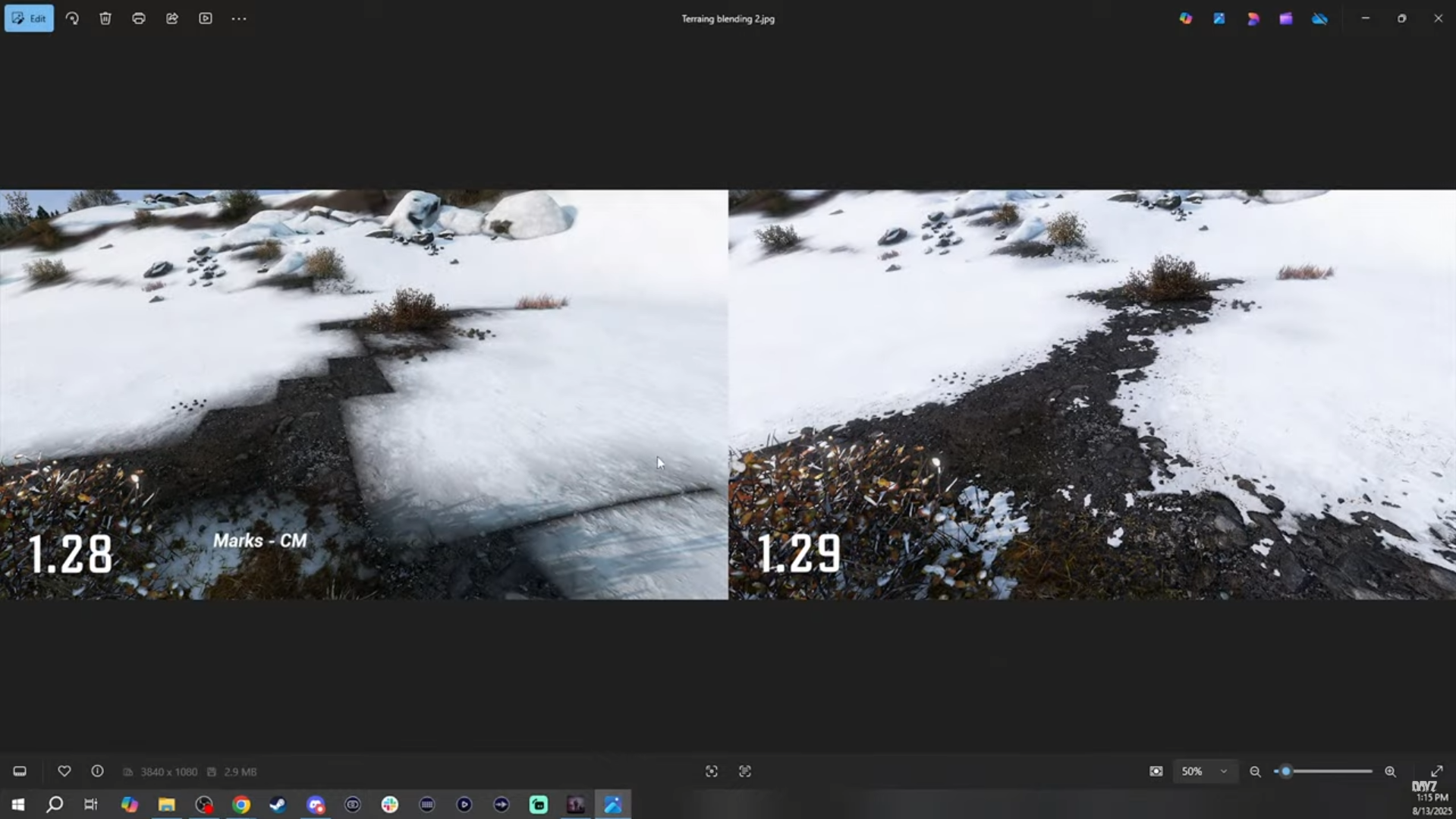
Task: Open the Windows Start menu
Action: coord(18,805)
